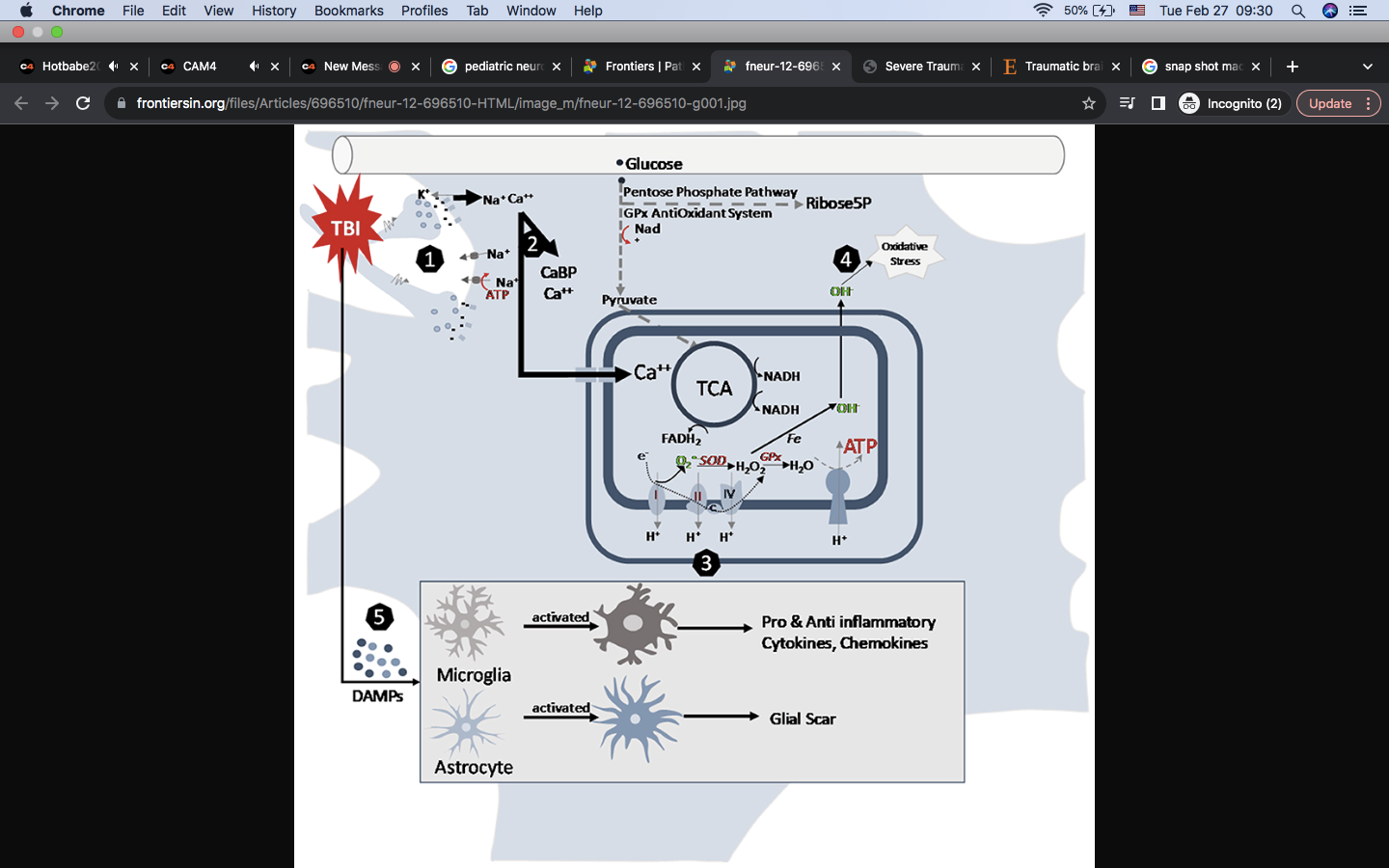Click the back navigation arrow
1389x868 pixels.
click(x=21, y=103)
